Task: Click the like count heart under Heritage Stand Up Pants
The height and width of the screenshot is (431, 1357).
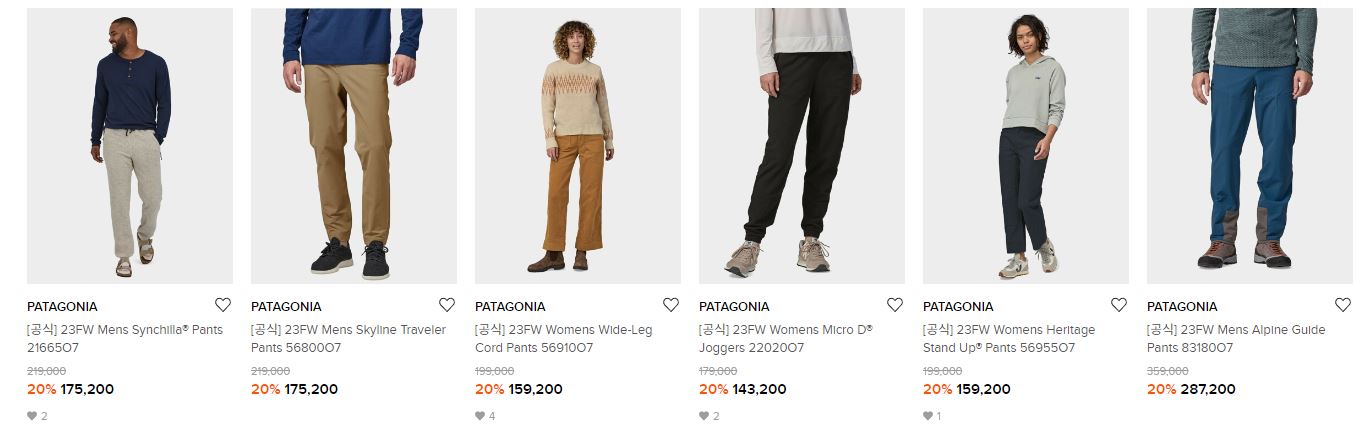Action: pyautogui.click(x=928, y=416)
